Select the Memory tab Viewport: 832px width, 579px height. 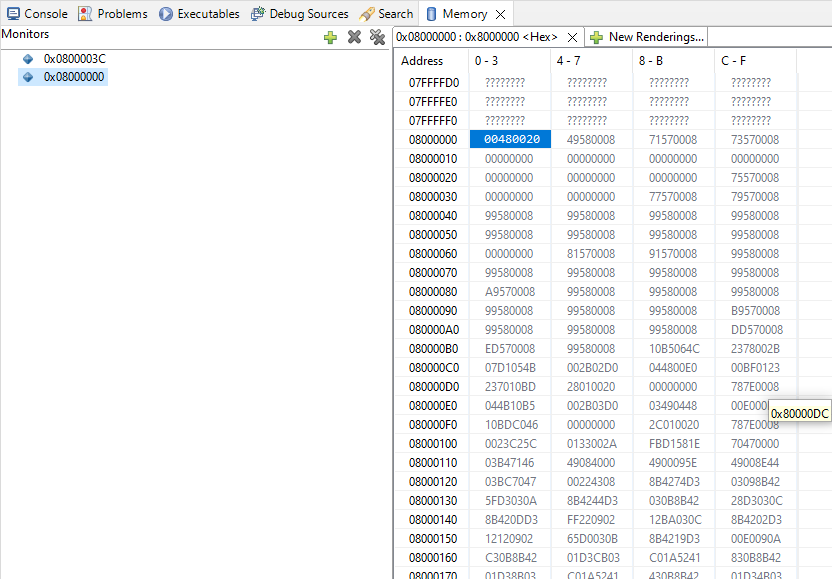coord(465,14)
